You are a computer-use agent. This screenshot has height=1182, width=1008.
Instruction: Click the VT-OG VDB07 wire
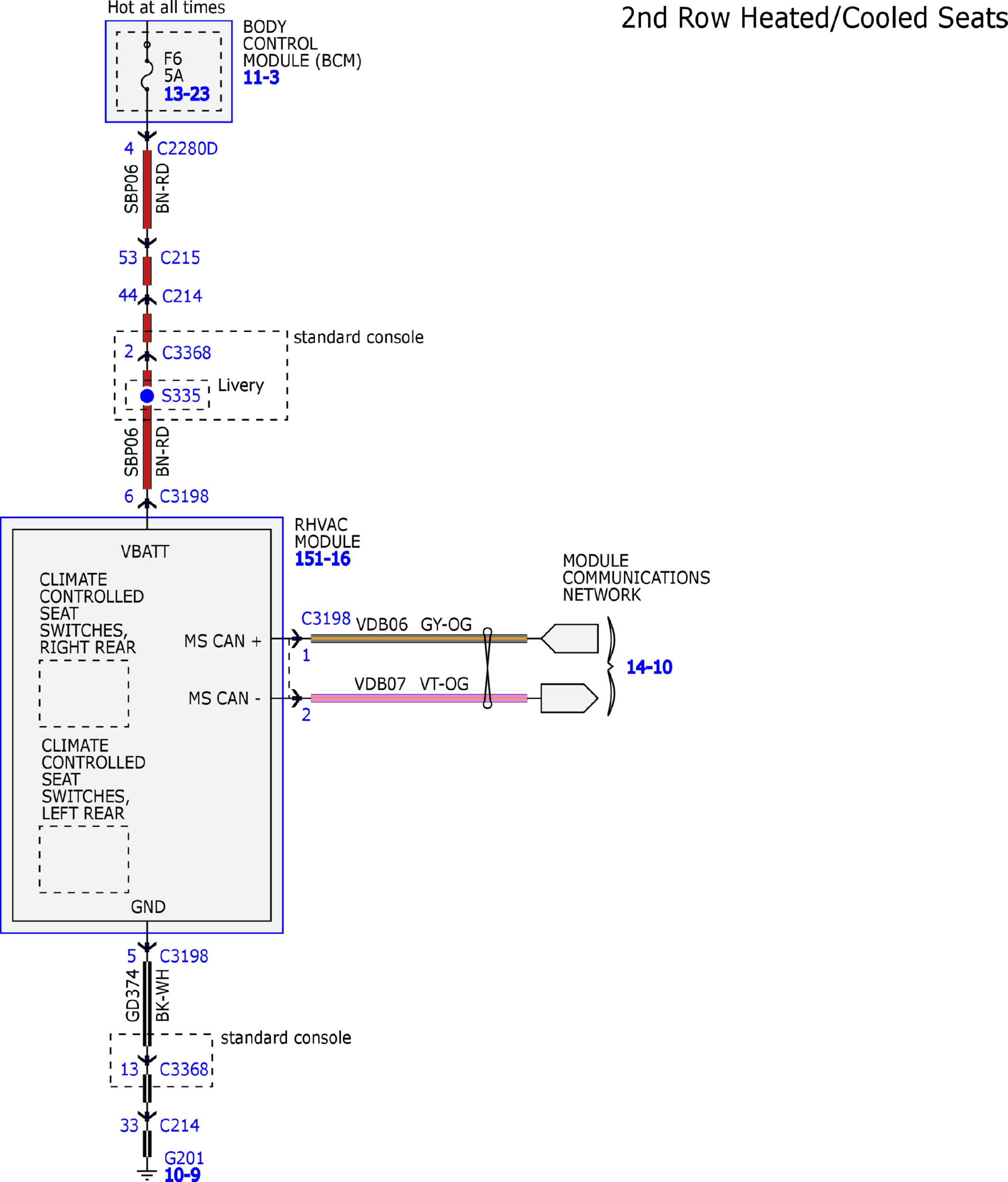[x=419, y=698]
